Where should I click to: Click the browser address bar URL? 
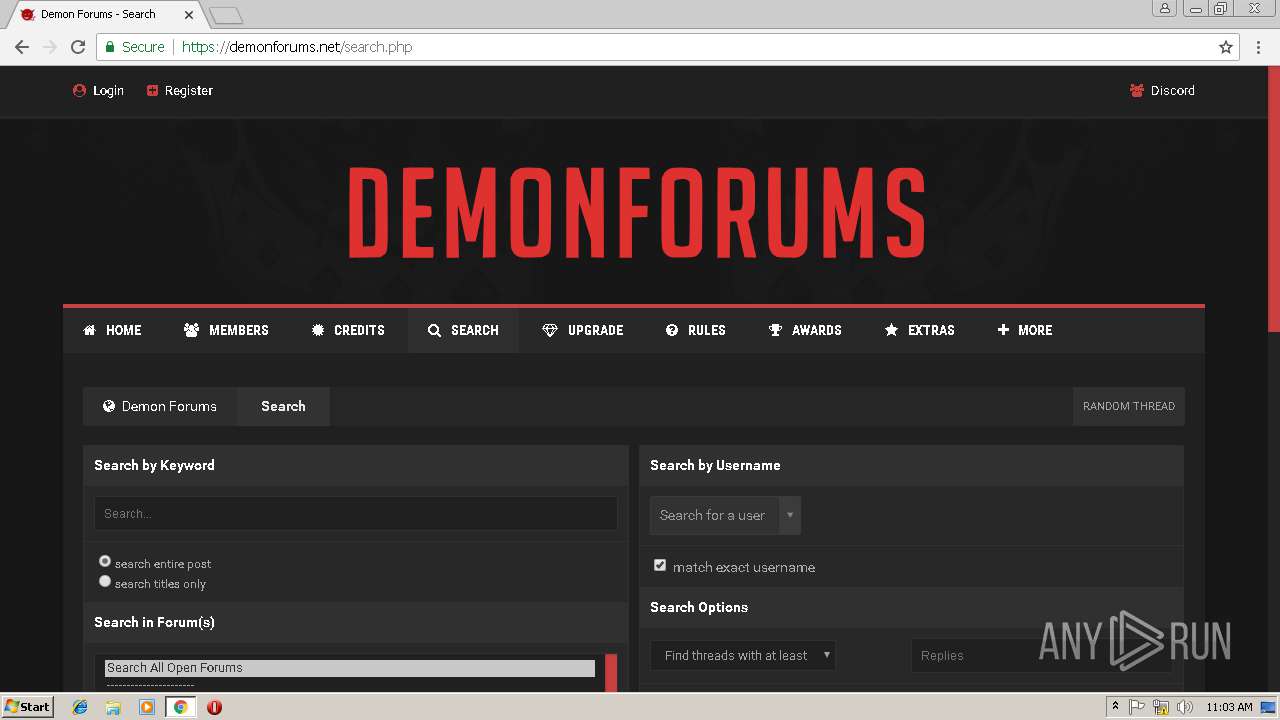pyautogui.click(x=297, y=47)
